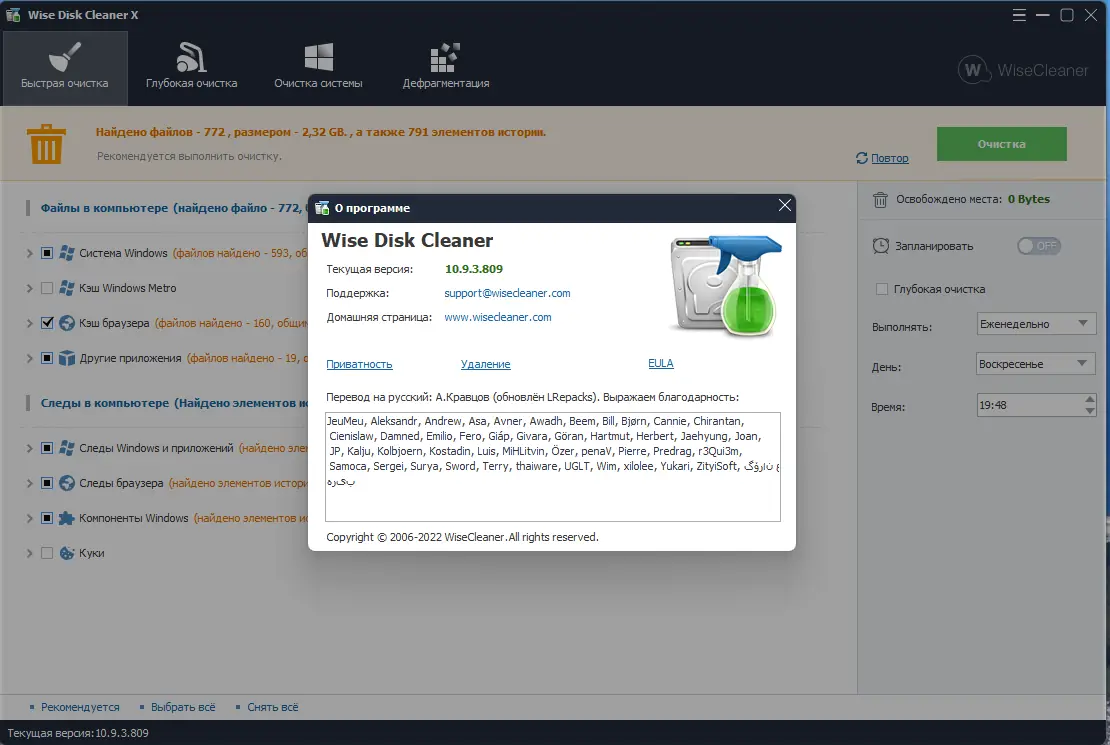Click the Приватность link
1110x745 pixels.
359,364
